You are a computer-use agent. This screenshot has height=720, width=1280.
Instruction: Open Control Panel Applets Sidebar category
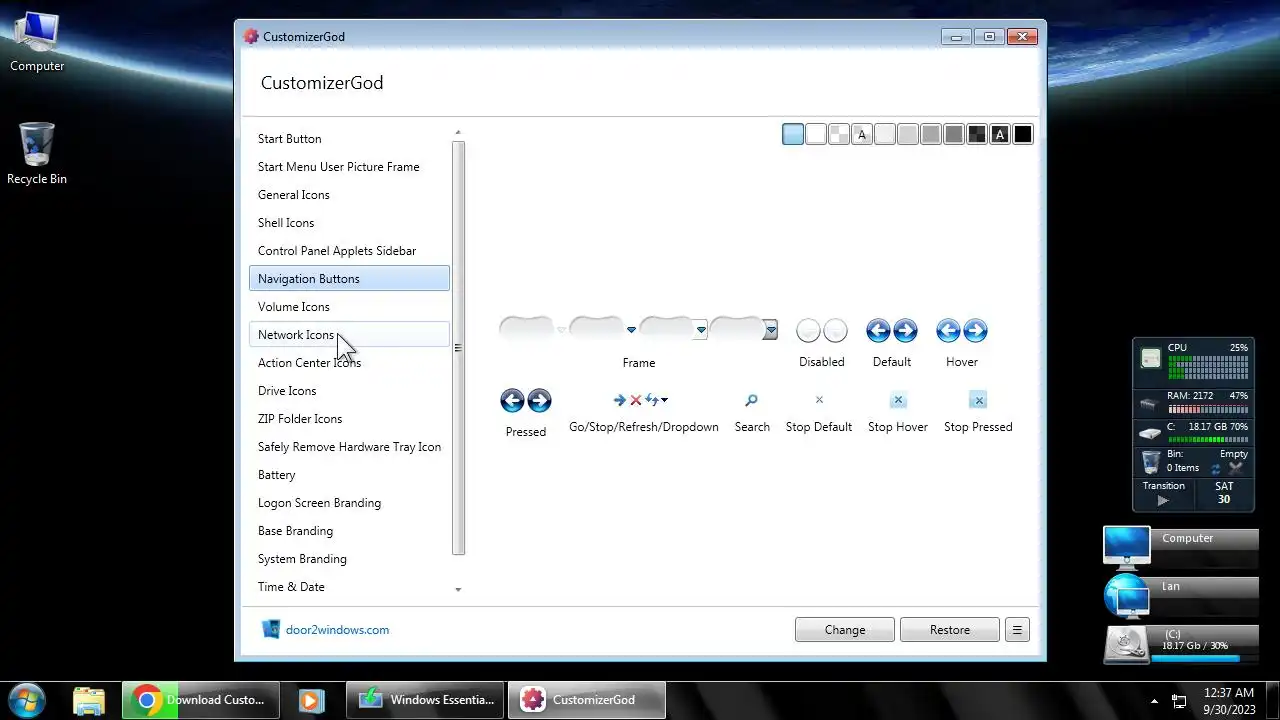(x=349, y=251)
